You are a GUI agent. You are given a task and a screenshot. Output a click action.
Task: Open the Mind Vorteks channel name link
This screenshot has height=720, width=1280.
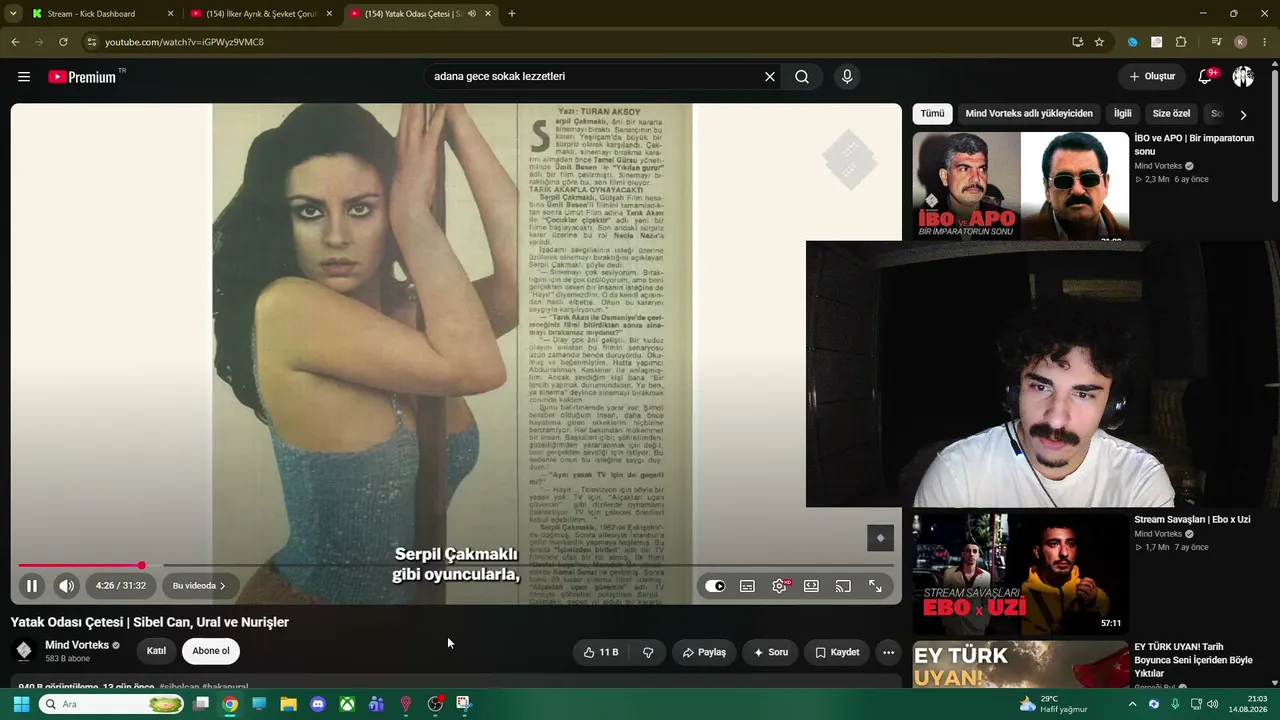point(77,645)
